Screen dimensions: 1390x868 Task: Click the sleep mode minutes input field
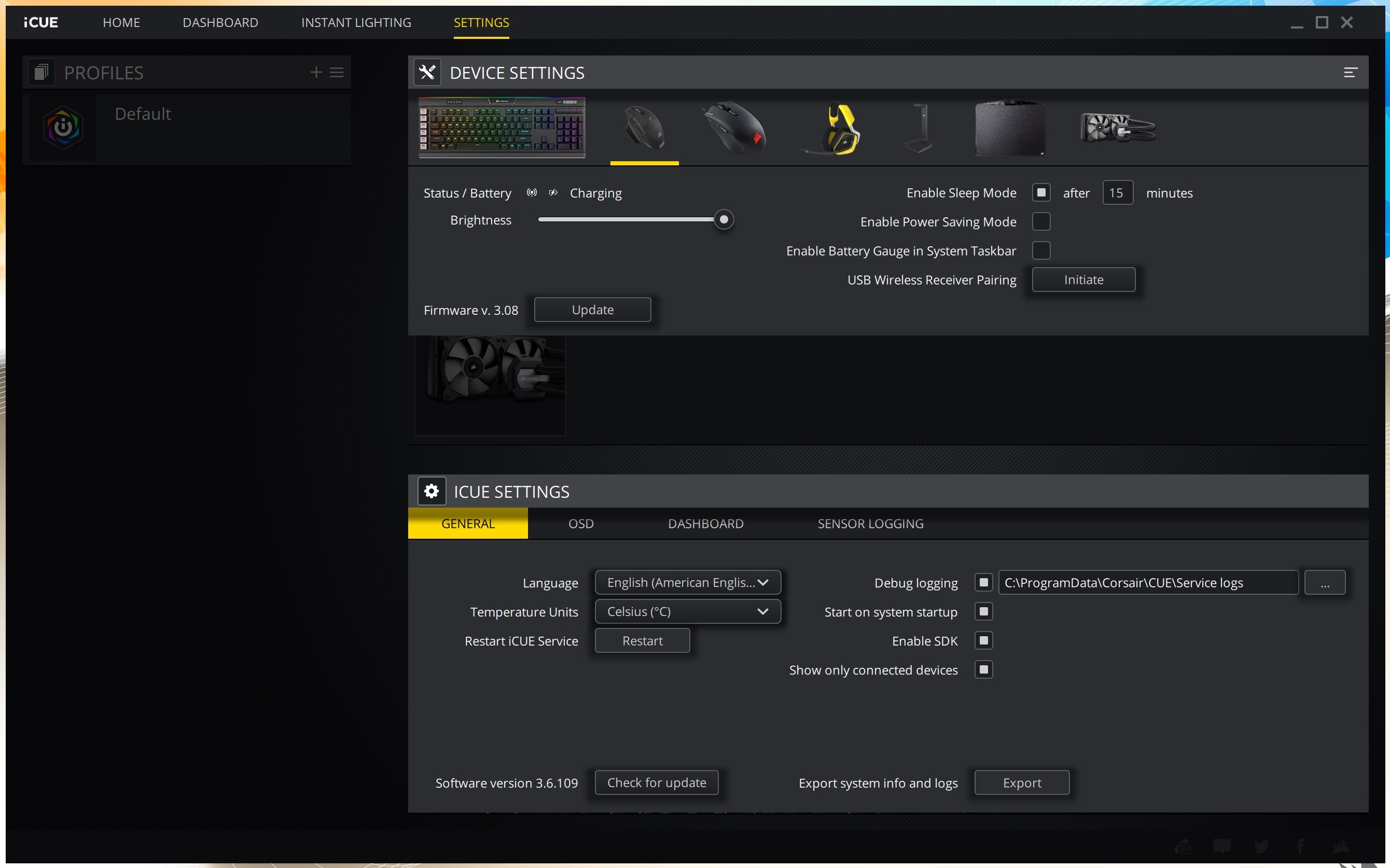(1117, 193)
